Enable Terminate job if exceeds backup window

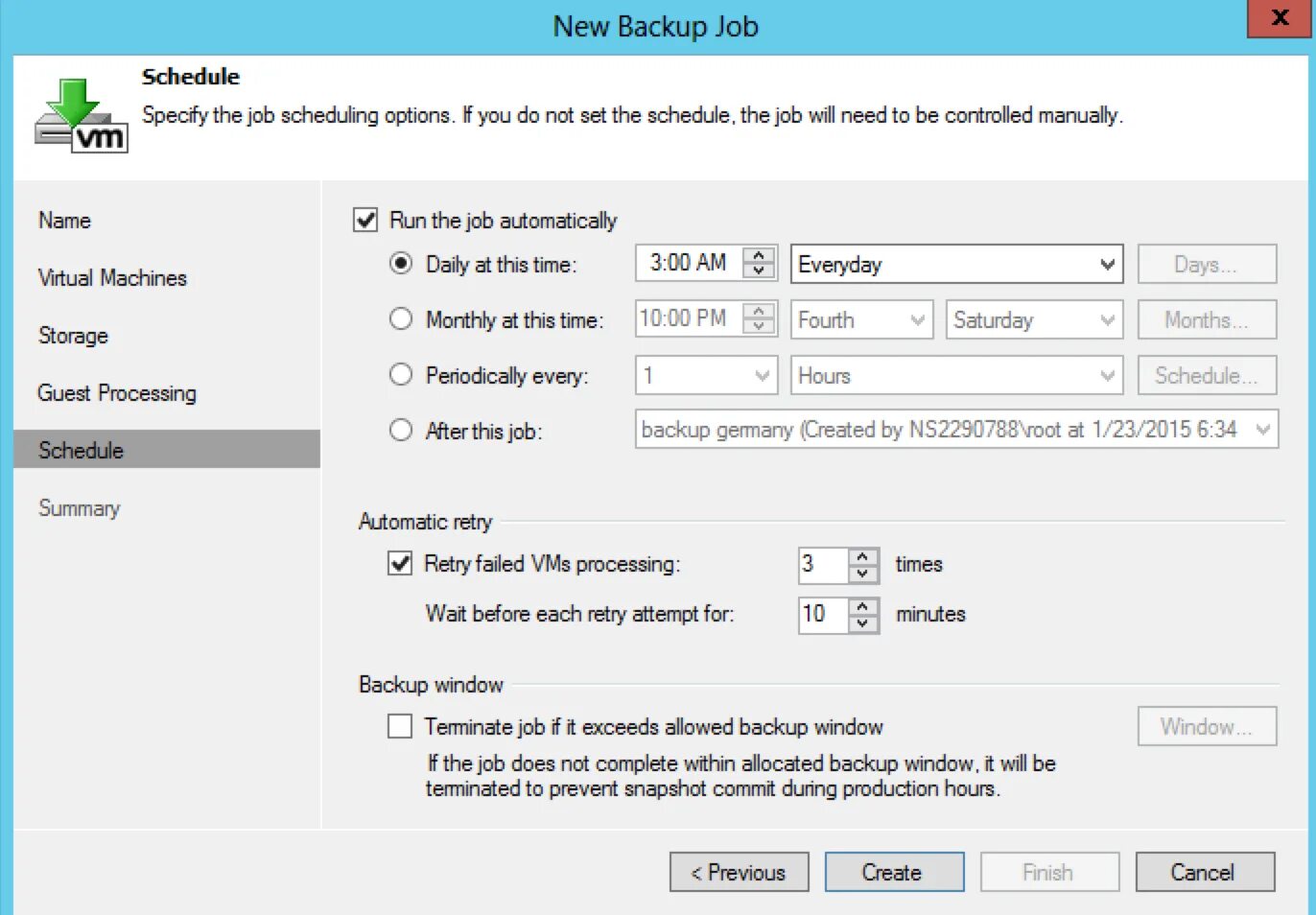click(x=400, y=726)
